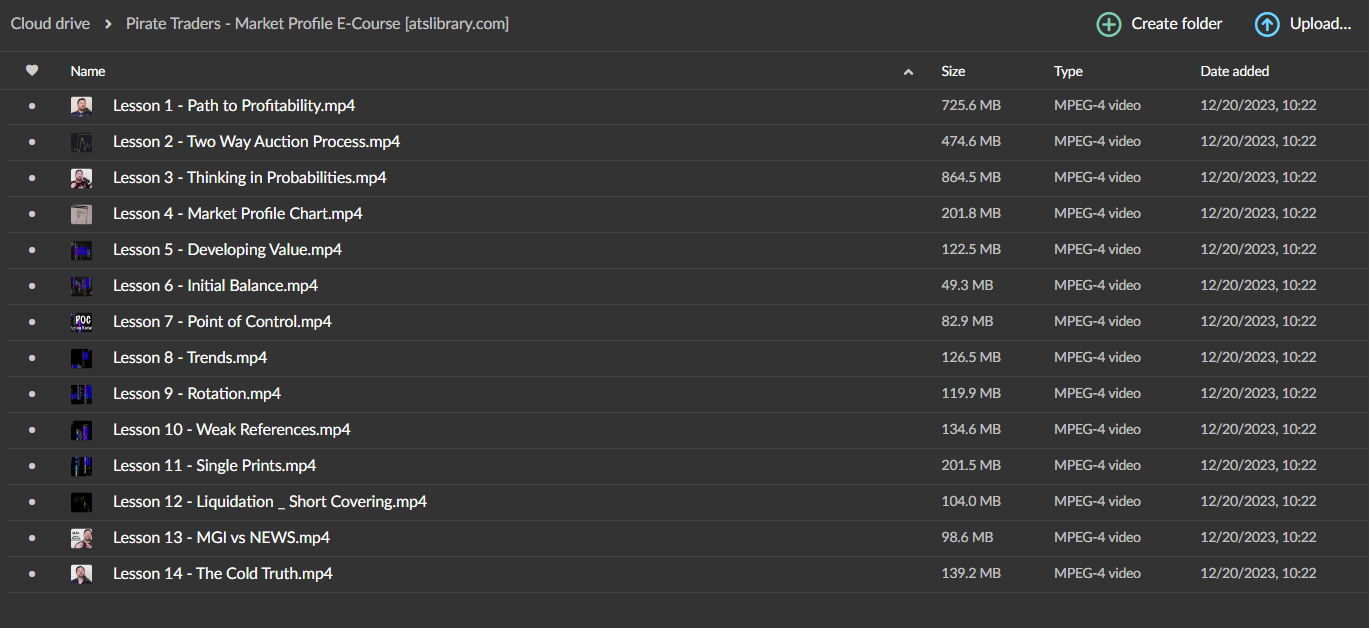Click the Lesson 1 video thumbnail icon
The width and height of the screenshot is (1369, 628).
coord(81,106)
